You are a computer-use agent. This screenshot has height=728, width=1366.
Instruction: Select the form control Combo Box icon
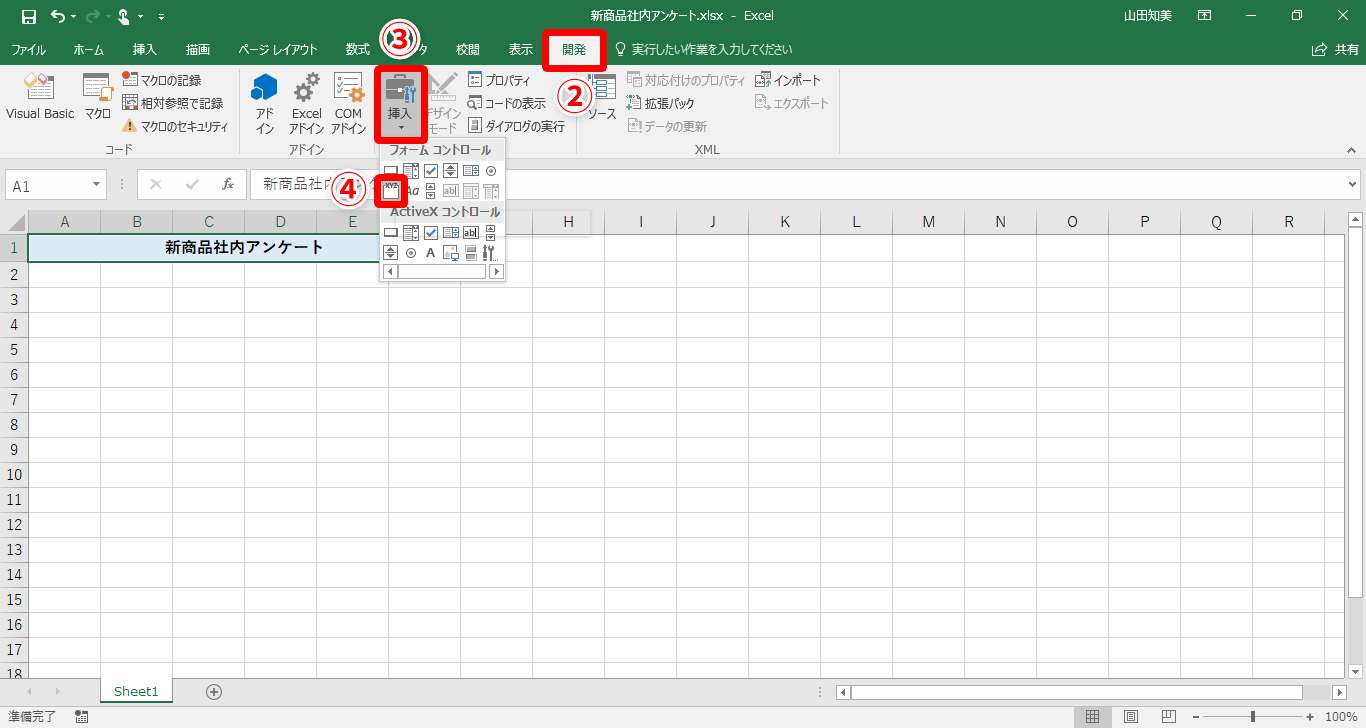411,171
